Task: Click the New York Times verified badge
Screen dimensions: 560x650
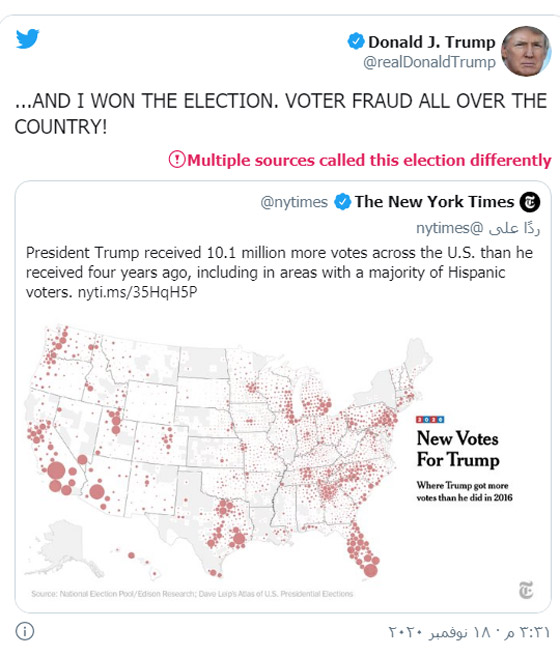Action: [342, 202]
